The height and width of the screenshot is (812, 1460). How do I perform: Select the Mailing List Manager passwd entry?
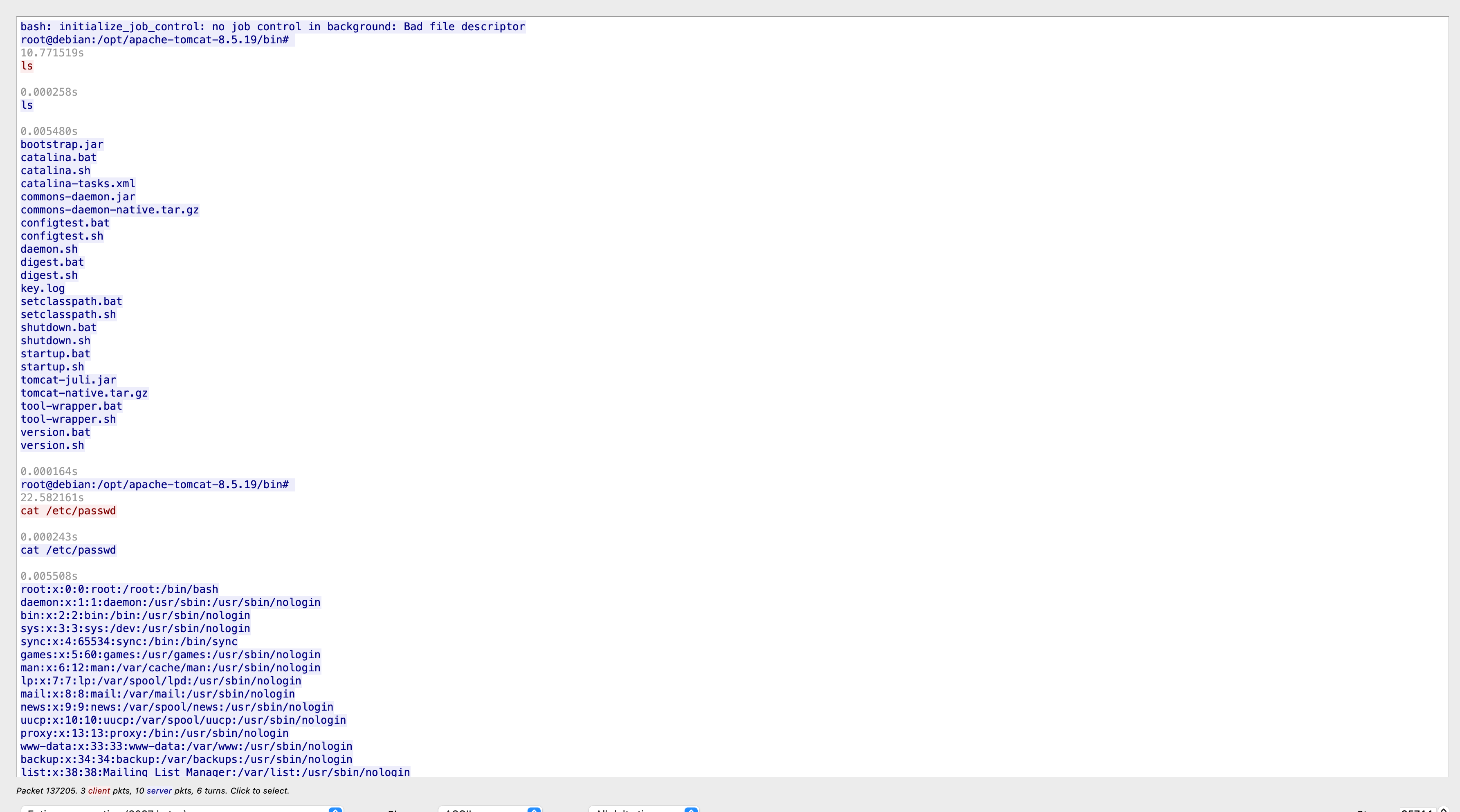[216, 772]
